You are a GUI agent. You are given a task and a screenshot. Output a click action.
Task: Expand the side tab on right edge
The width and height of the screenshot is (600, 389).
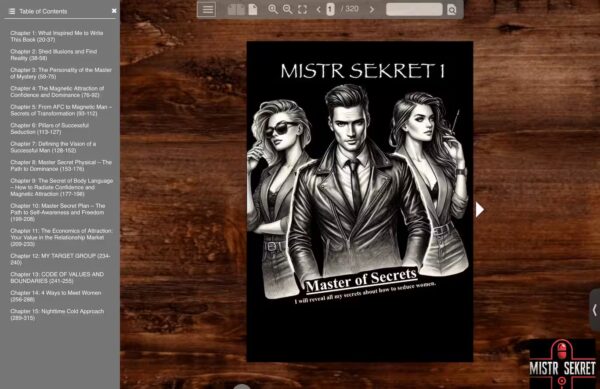coord(595,310)
